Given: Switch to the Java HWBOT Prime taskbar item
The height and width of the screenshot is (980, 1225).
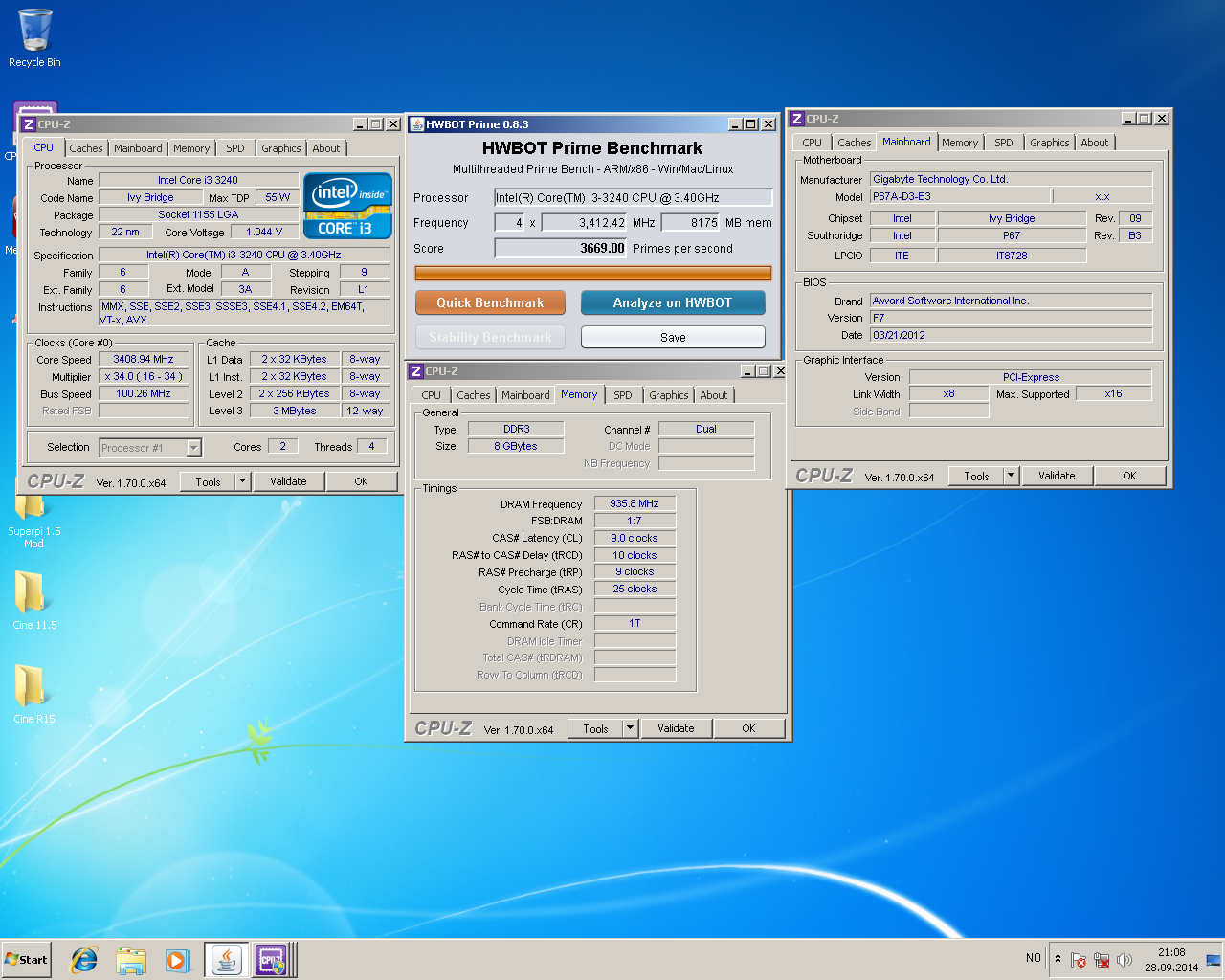Looking at the screenshot, I should pyautogui.click(x=226, y=960).
